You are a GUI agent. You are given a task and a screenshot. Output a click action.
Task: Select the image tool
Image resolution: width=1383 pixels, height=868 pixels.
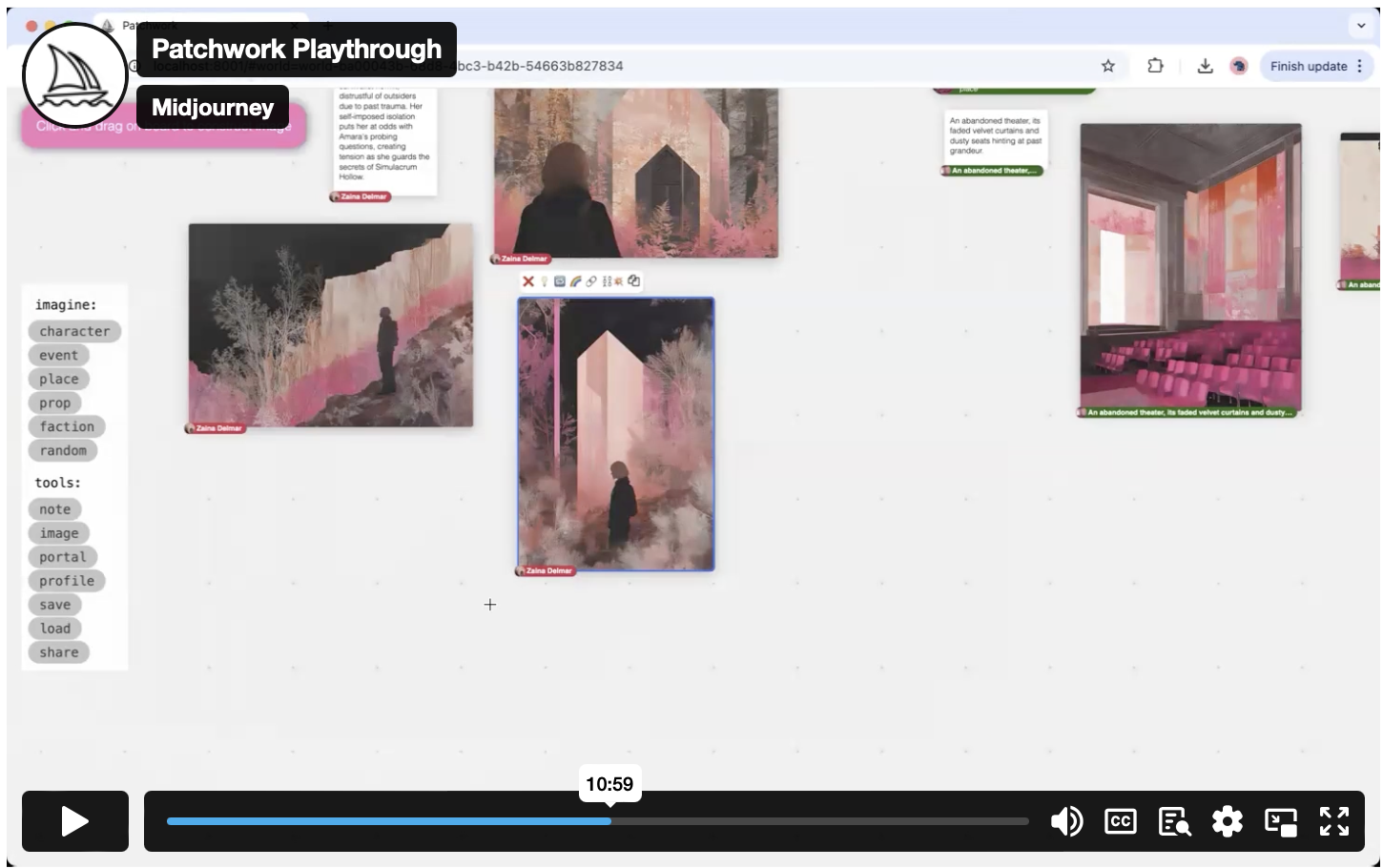pos(59,533)
